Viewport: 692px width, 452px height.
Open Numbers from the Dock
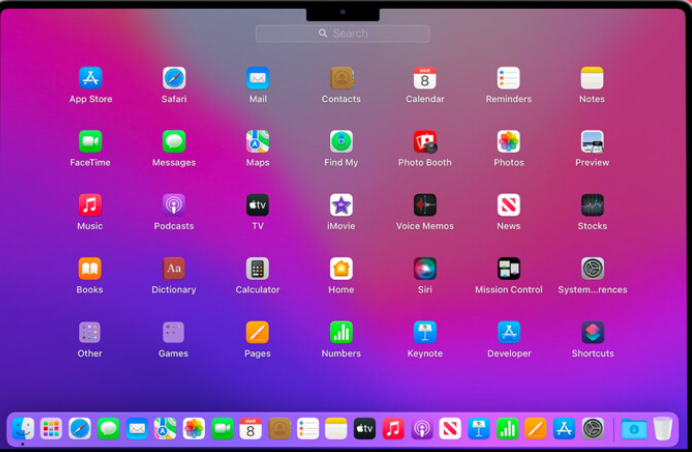[507, 429]
